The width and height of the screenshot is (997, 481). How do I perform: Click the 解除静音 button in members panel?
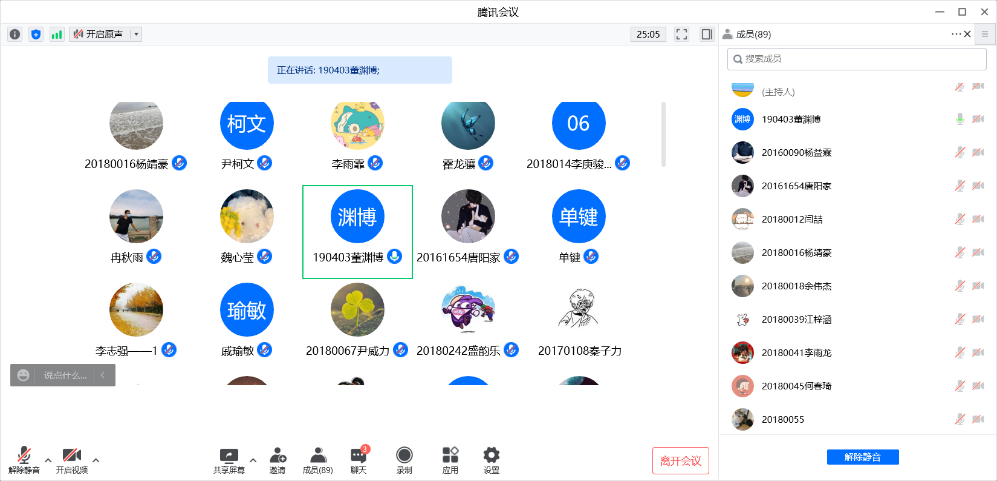click(x=863, y=457)
